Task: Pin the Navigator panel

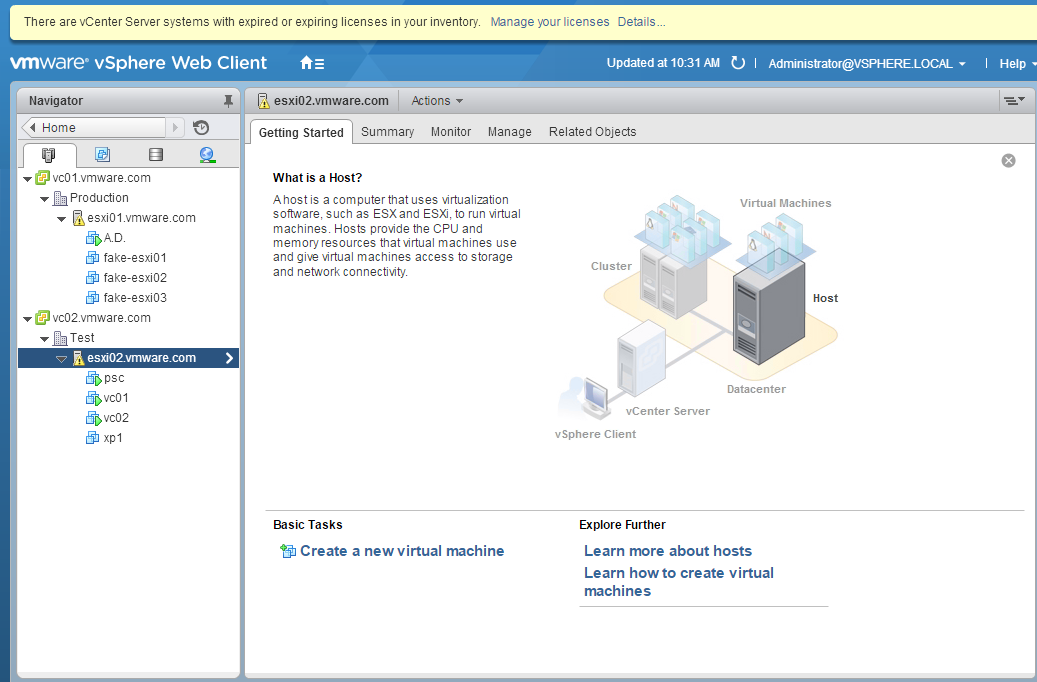Action: (x=228, y=101)
